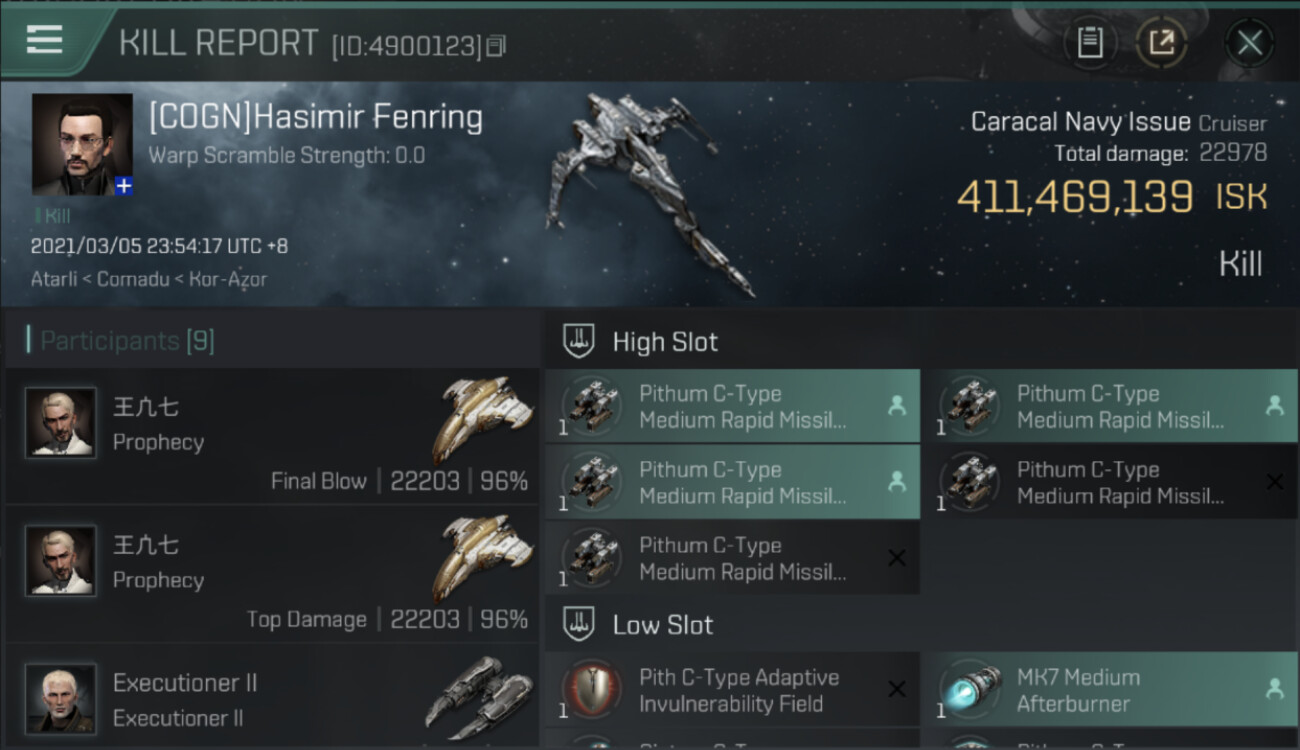This screenshot has height=750, width=1300.
Task: Copy the kill report ID
Action: click(x=496, y=46)
